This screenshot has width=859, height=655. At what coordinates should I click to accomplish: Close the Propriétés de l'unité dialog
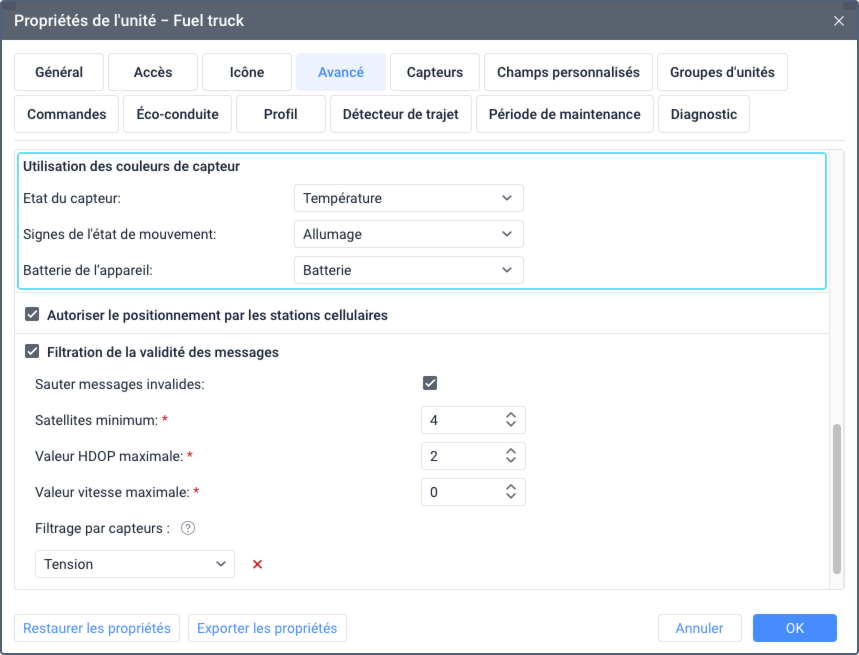tap(838, 20)
